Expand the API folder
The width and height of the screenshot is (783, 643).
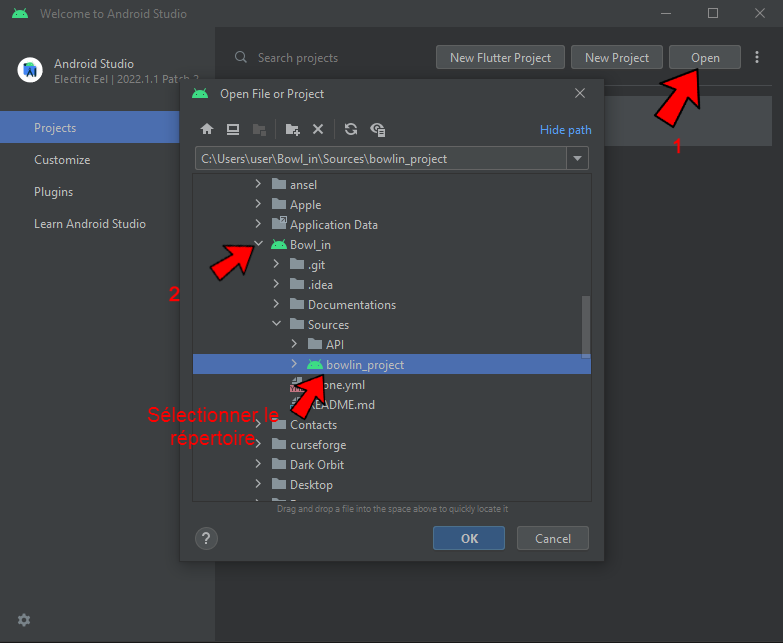[294, 344]
